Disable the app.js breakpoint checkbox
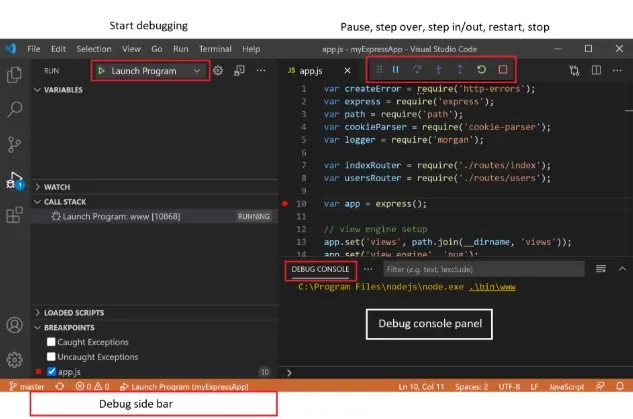The height and width of the screenshot is (419, 633). point(51,371)
